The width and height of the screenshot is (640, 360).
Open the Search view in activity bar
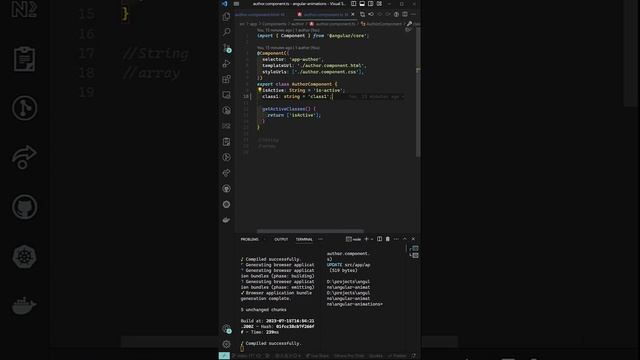click(227, 32)
